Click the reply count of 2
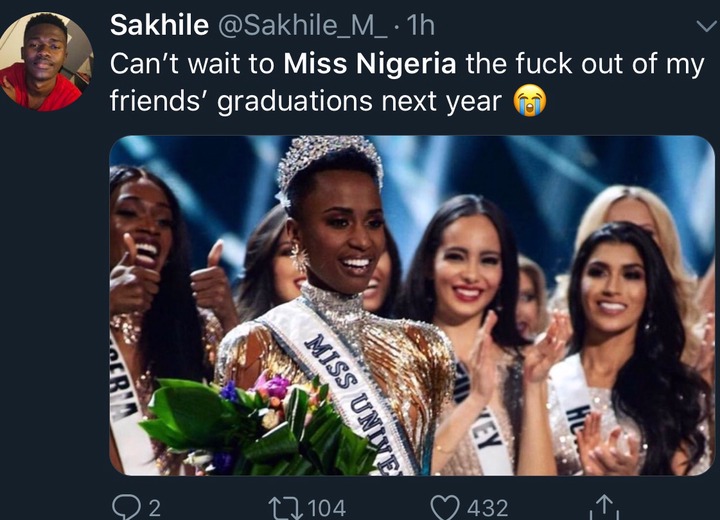 point(154,508)
